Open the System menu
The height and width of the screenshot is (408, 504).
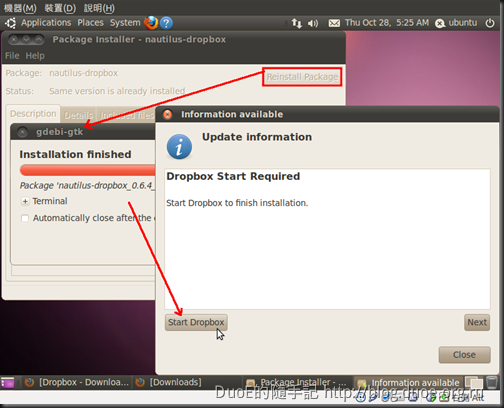(125, 23)
